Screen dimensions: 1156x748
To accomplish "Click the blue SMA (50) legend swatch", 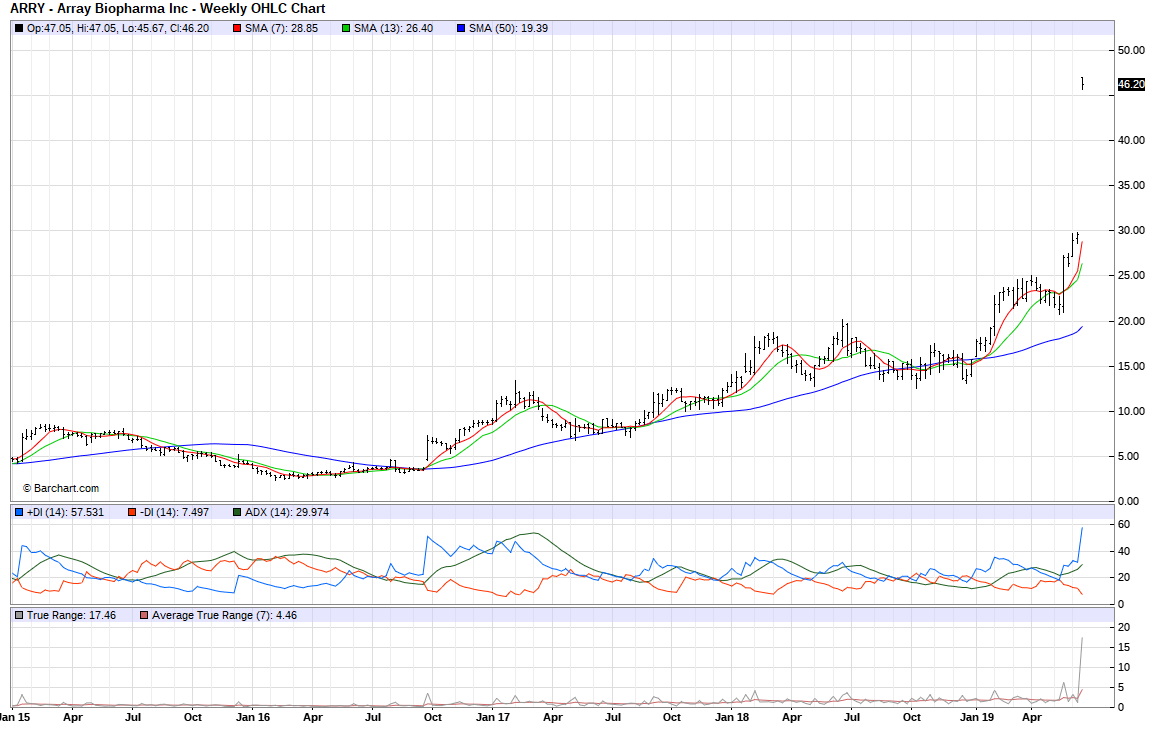I will click(461, 28).
